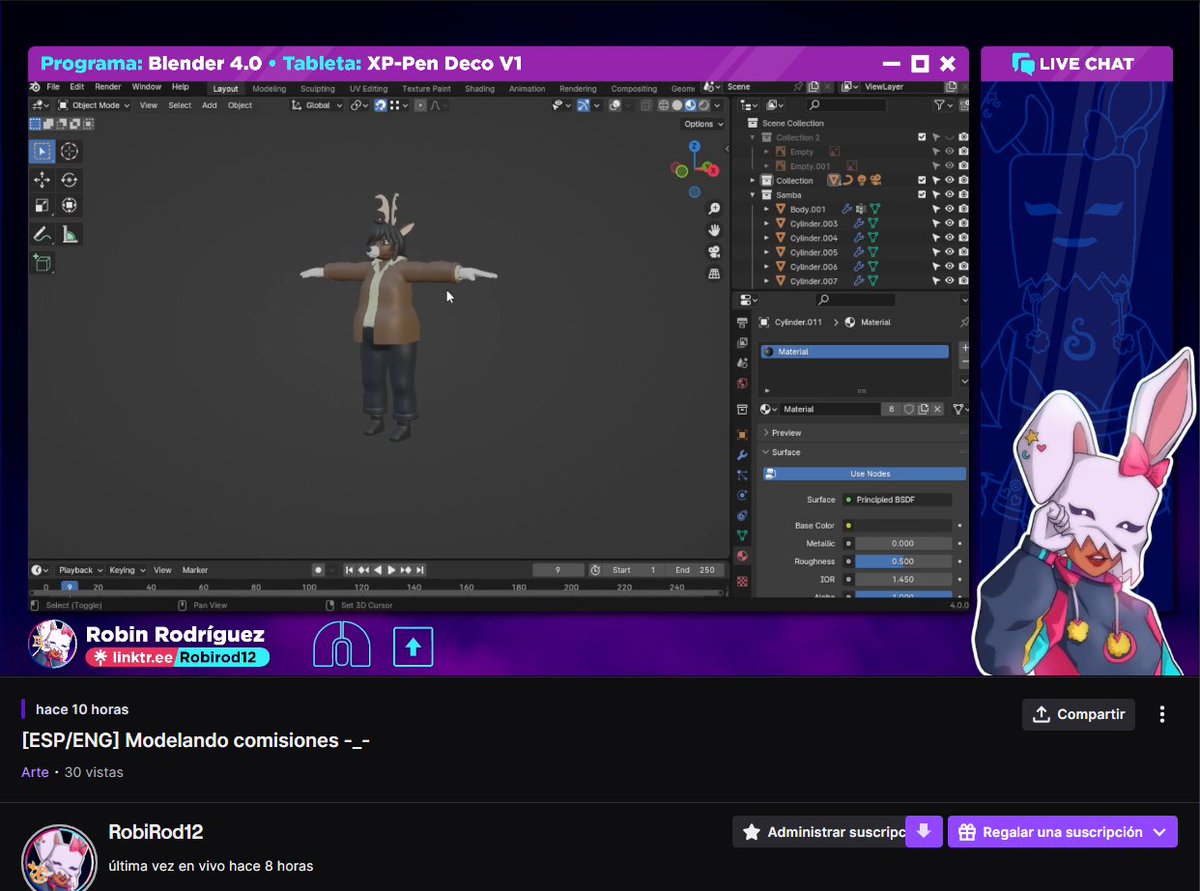The width and height of the screenshot is (1200, 891).
Task: Select the Move tool in Blender toolbar
Action: [x=42, y=180]
